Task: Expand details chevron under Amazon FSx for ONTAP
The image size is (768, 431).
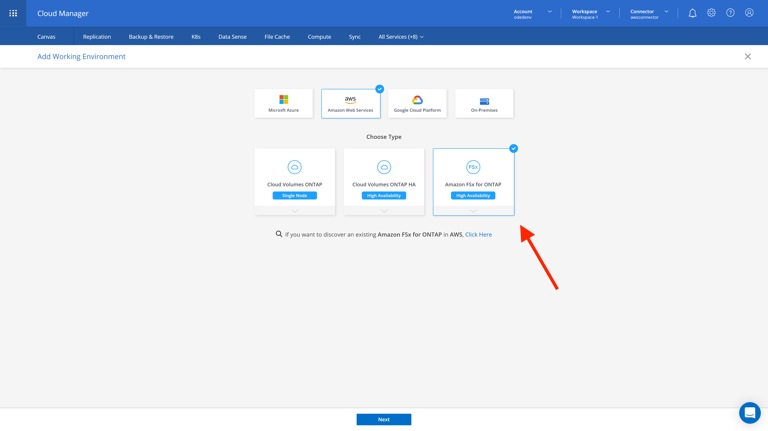Action: coord(473,211)
